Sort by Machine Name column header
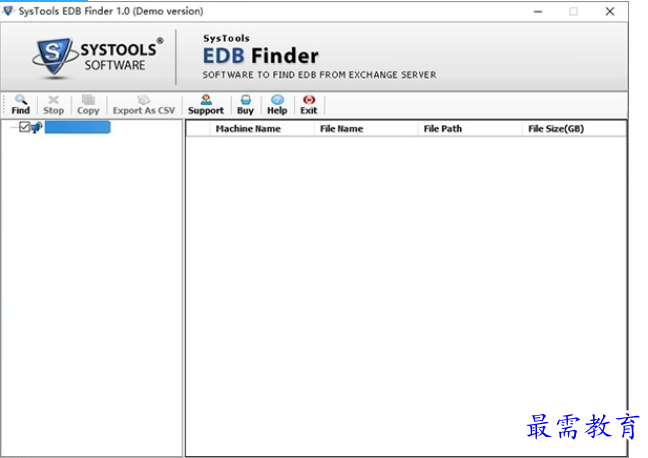The width and height of the screenshot is (648, 458). tap(262, 129)
